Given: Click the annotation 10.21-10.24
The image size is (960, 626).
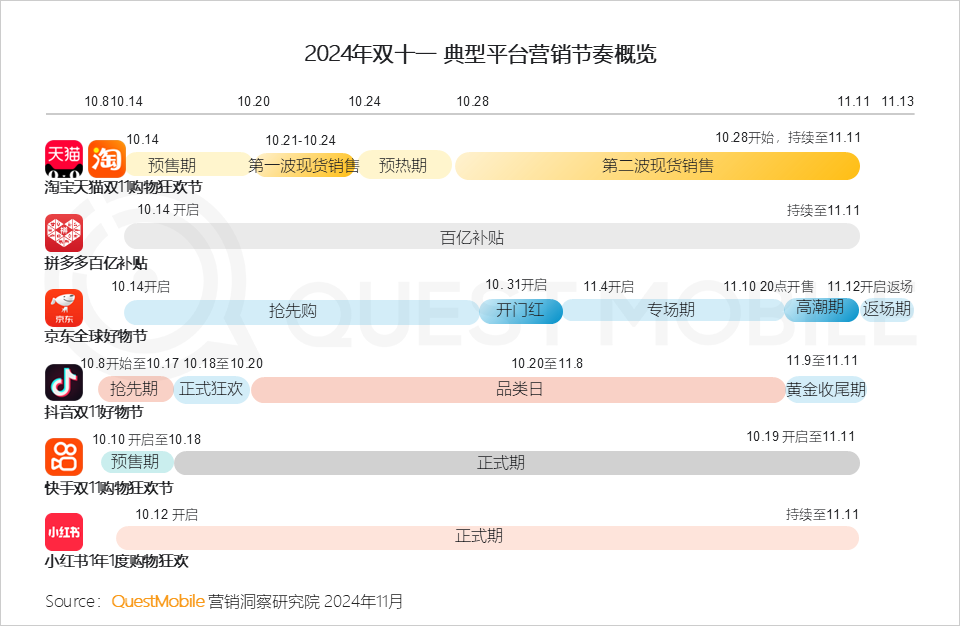Looking at the screenshot, I should [x=301, y=140].
